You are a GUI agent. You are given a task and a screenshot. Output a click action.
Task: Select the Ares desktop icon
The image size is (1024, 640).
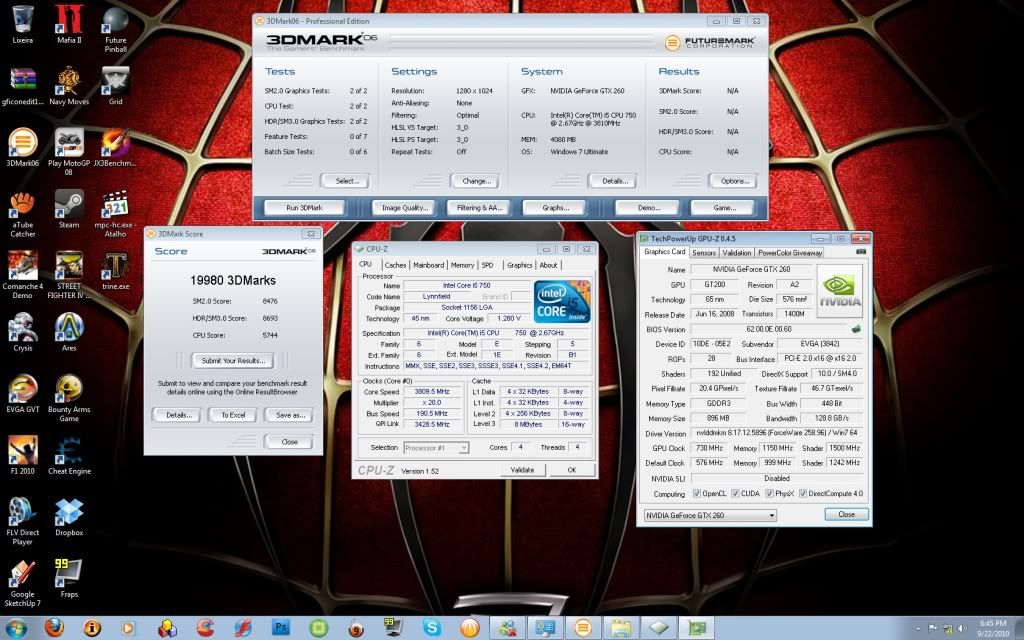point(69,332)
